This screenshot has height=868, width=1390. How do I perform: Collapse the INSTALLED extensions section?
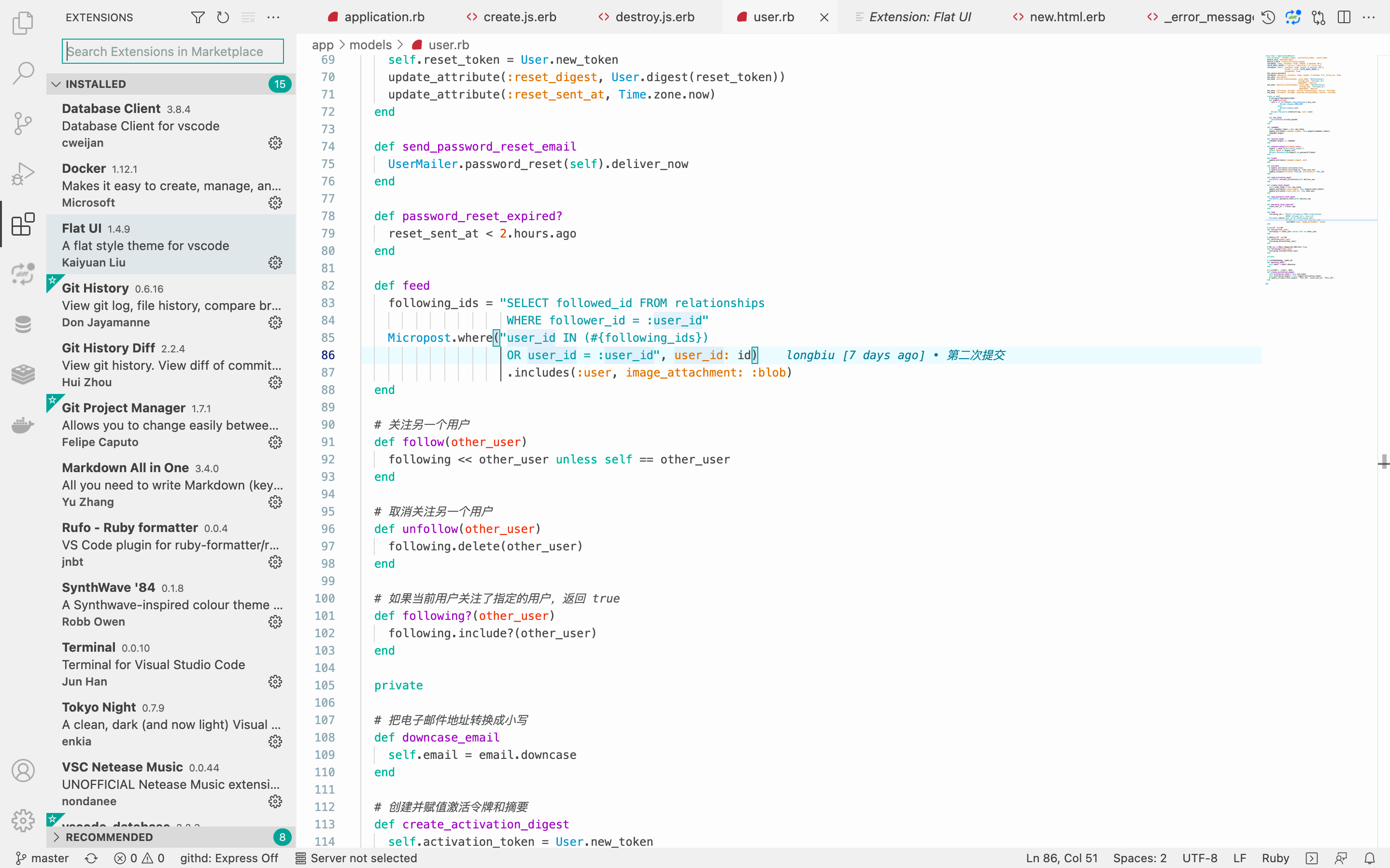coord(170,84)
